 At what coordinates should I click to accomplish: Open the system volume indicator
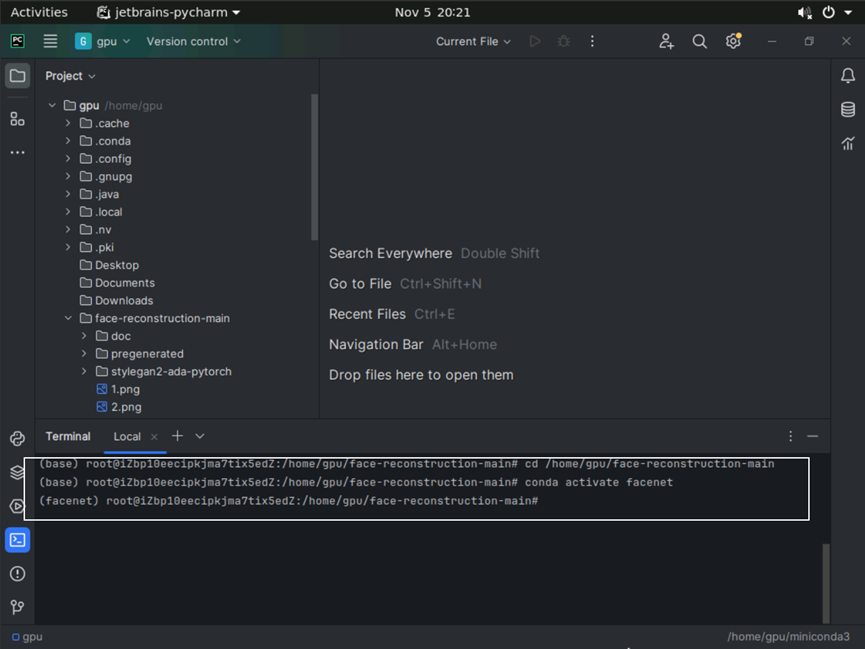[x=804, y=13]
